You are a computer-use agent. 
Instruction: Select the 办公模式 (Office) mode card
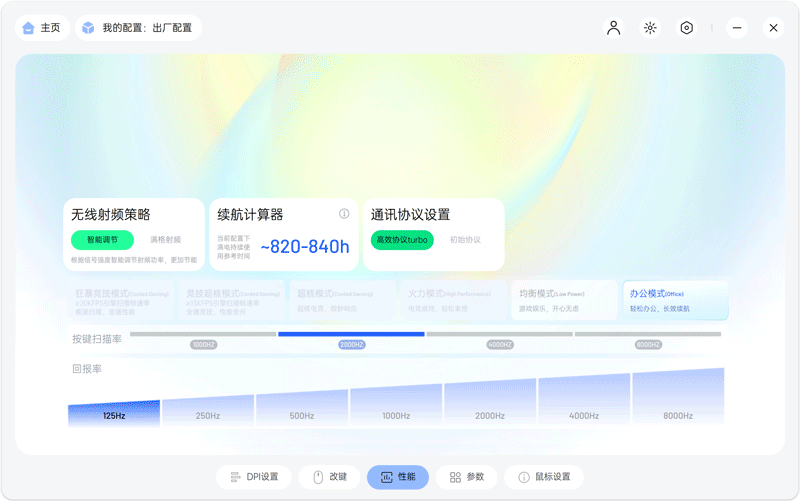pos(675,300)
